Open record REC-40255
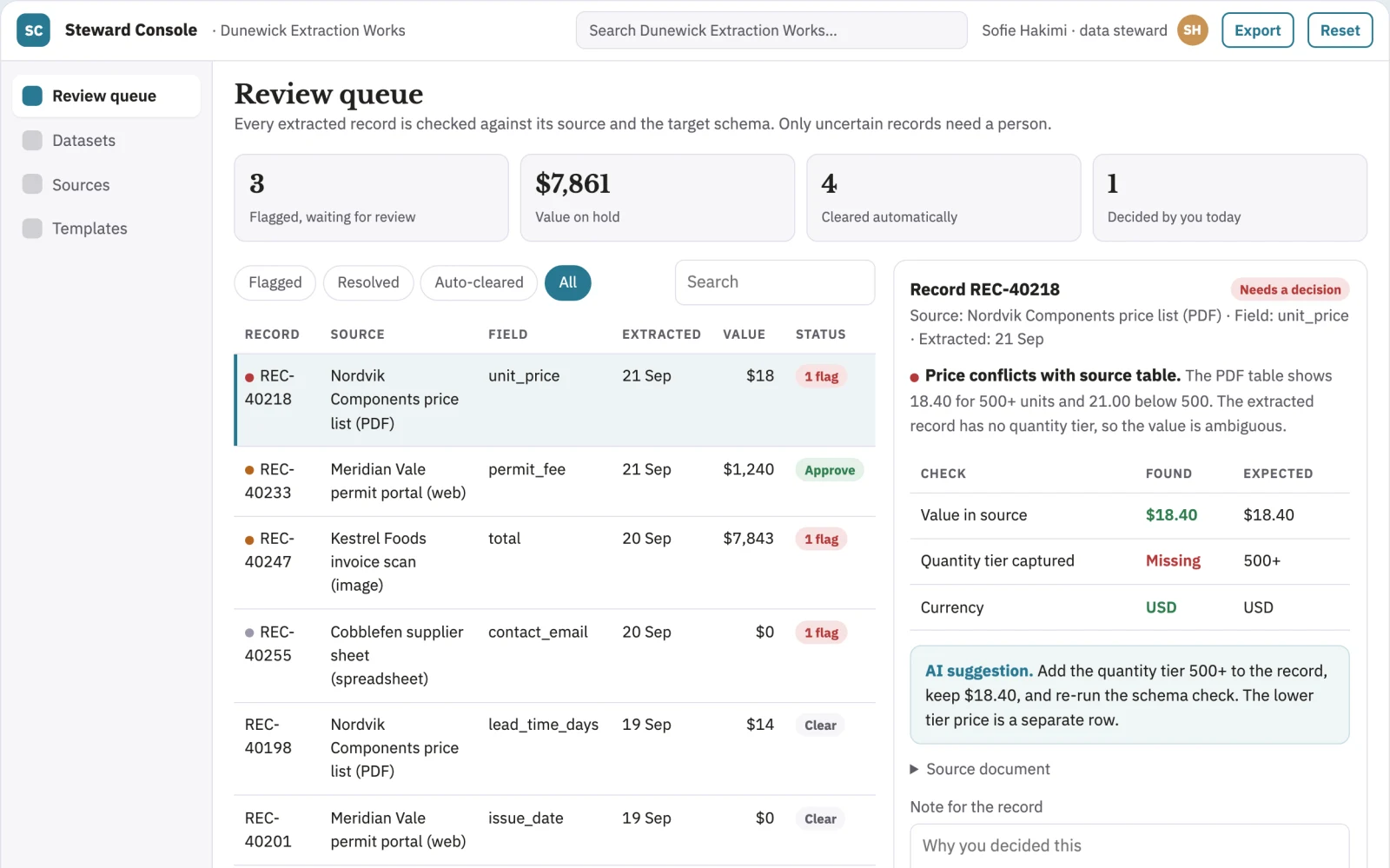This screenshot has width=1390, height=868. coord(554,655)
